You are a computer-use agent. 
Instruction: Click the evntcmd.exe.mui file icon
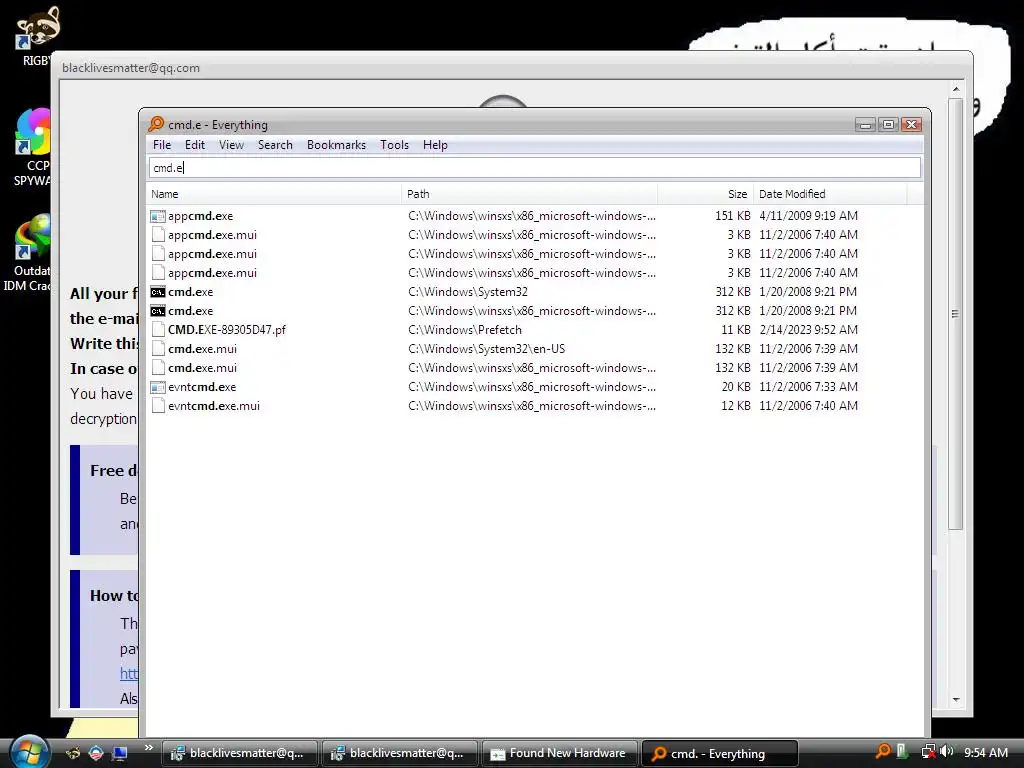(x=157, y=406)
